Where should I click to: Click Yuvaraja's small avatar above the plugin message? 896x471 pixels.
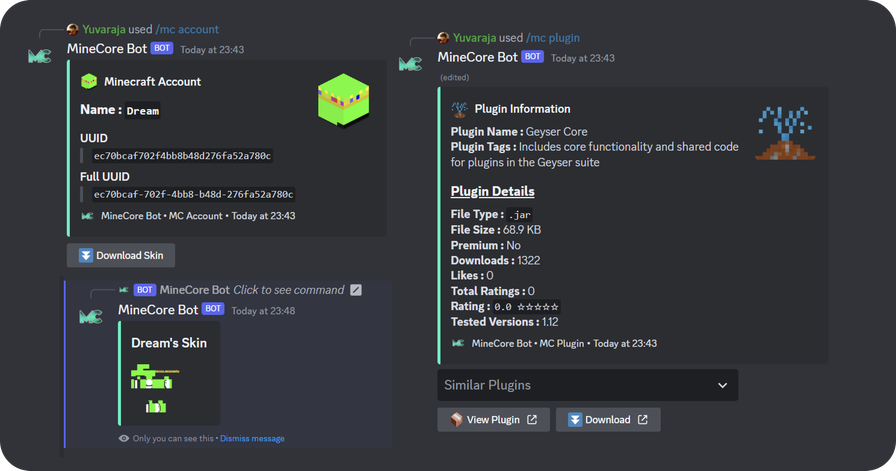[443, 38]
